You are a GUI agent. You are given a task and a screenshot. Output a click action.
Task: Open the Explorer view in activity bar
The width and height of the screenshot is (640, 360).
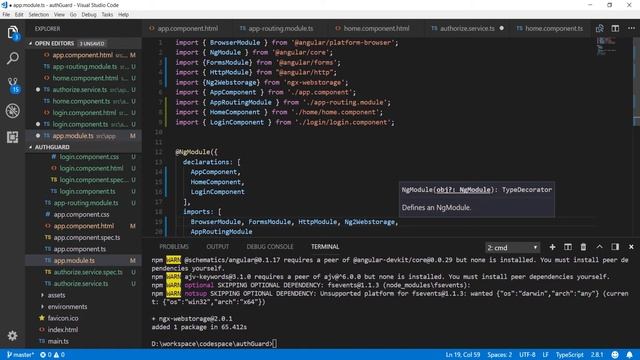(13, 33)
